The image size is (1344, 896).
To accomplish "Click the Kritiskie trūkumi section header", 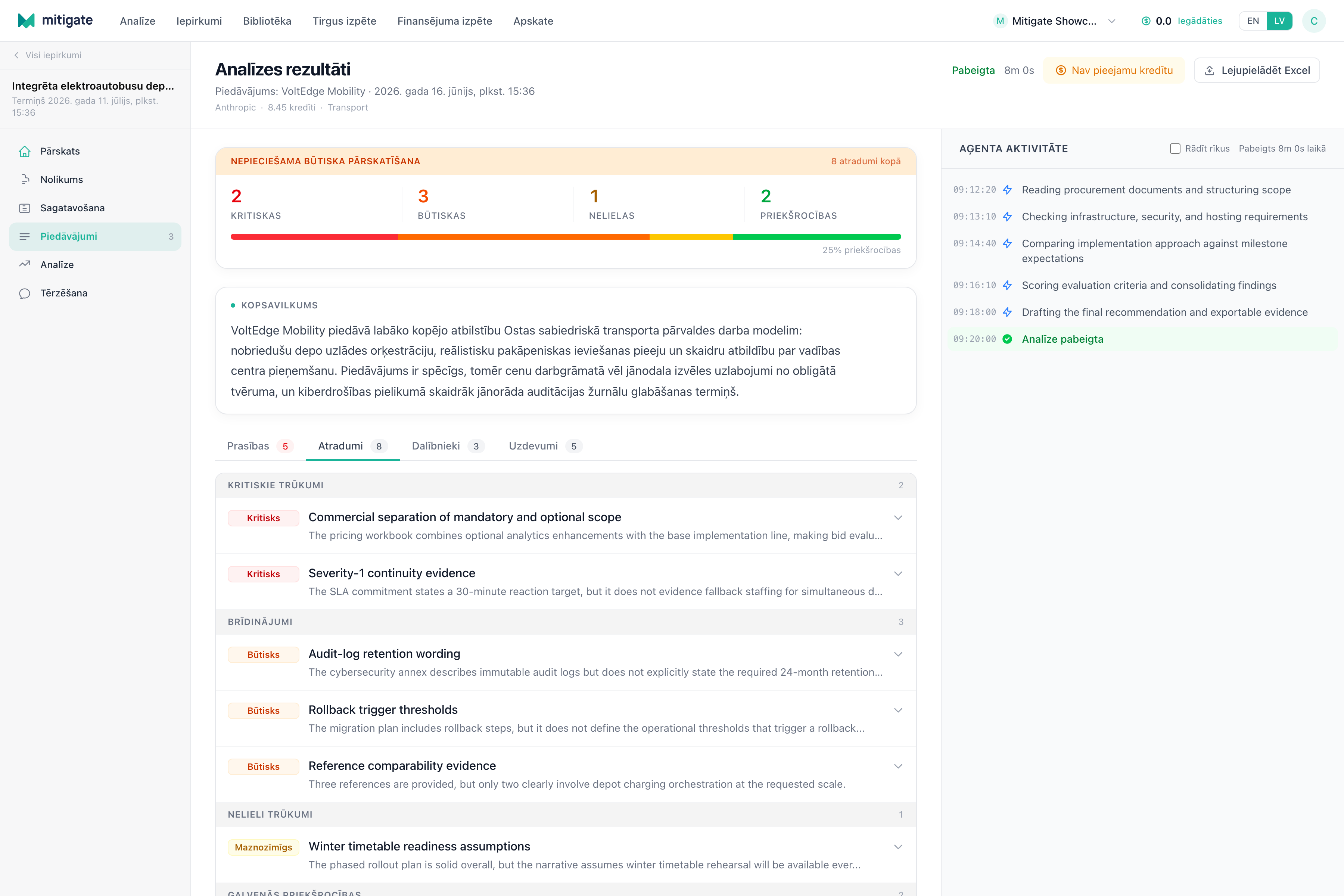I will click(566, 485).
